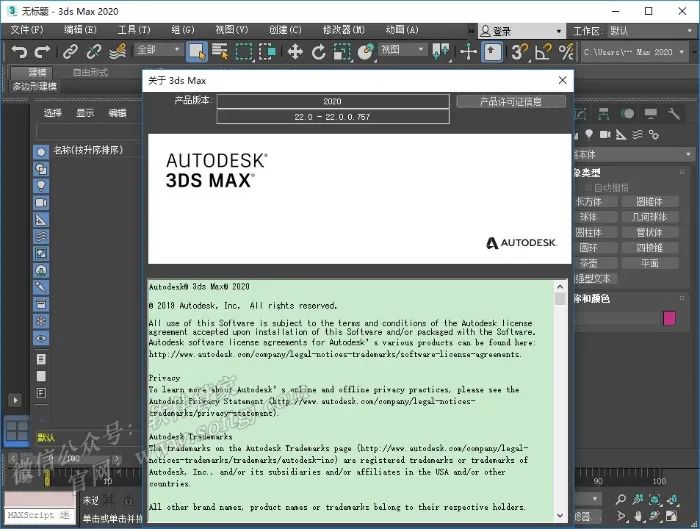Toggle geometry display filter in scene explorer
Image resolution: width=700 pixels, height=529 pixels.
41,151
